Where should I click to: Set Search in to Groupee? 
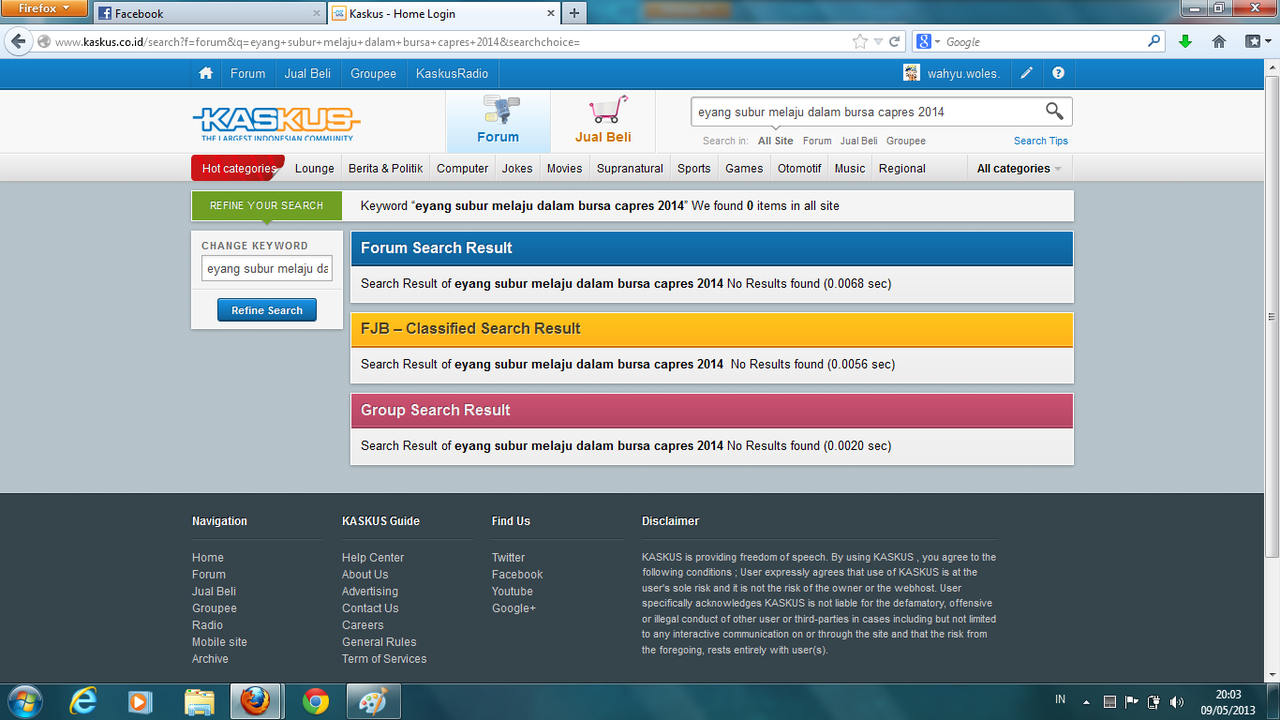906,141
